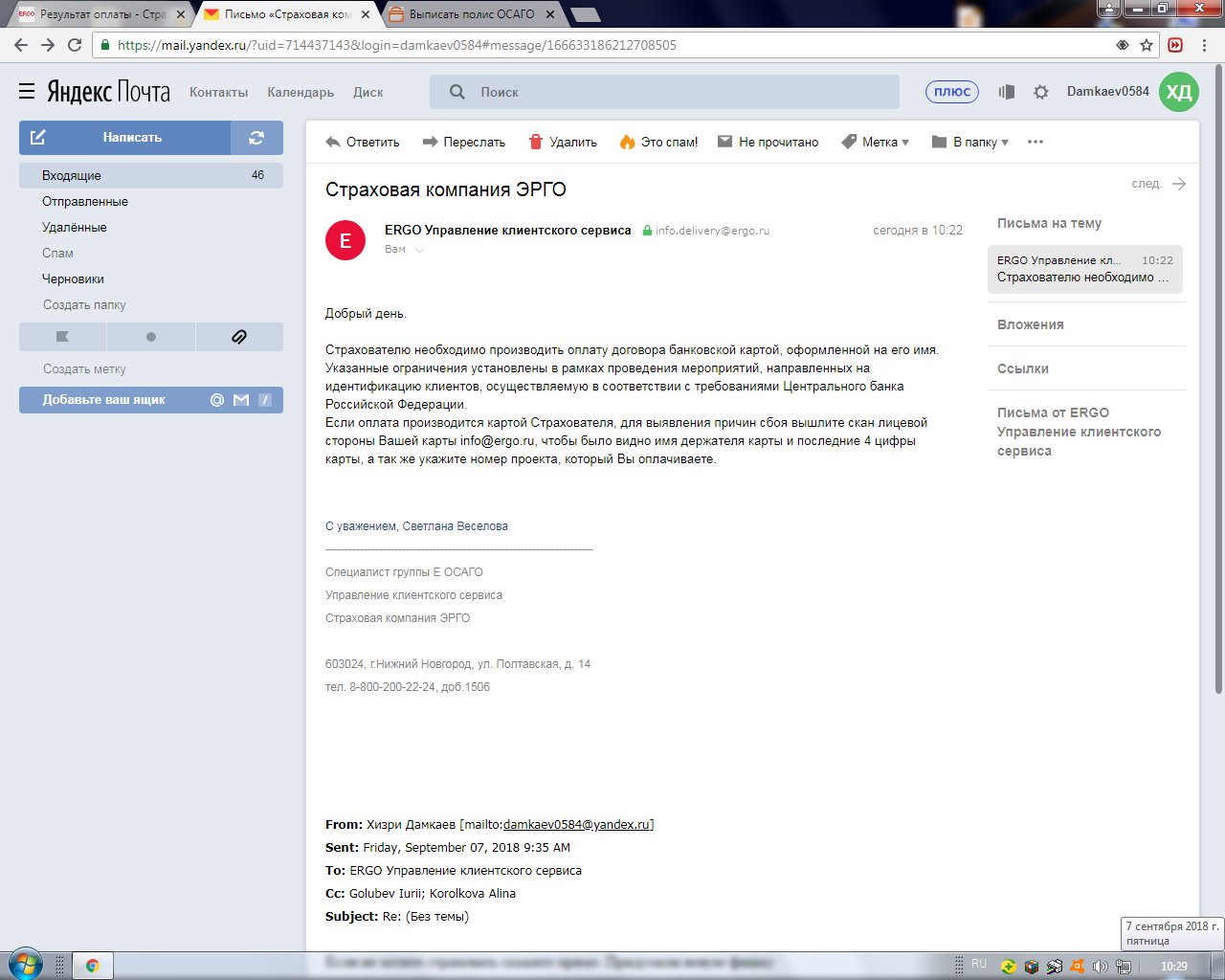Open the Входящие folder
Viewport: 1225px width, 980px height.
tap(151, 175)
